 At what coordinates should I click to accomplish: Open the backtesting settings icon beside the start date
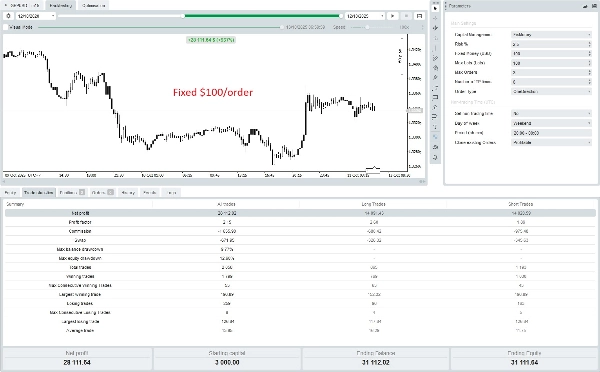8,16
